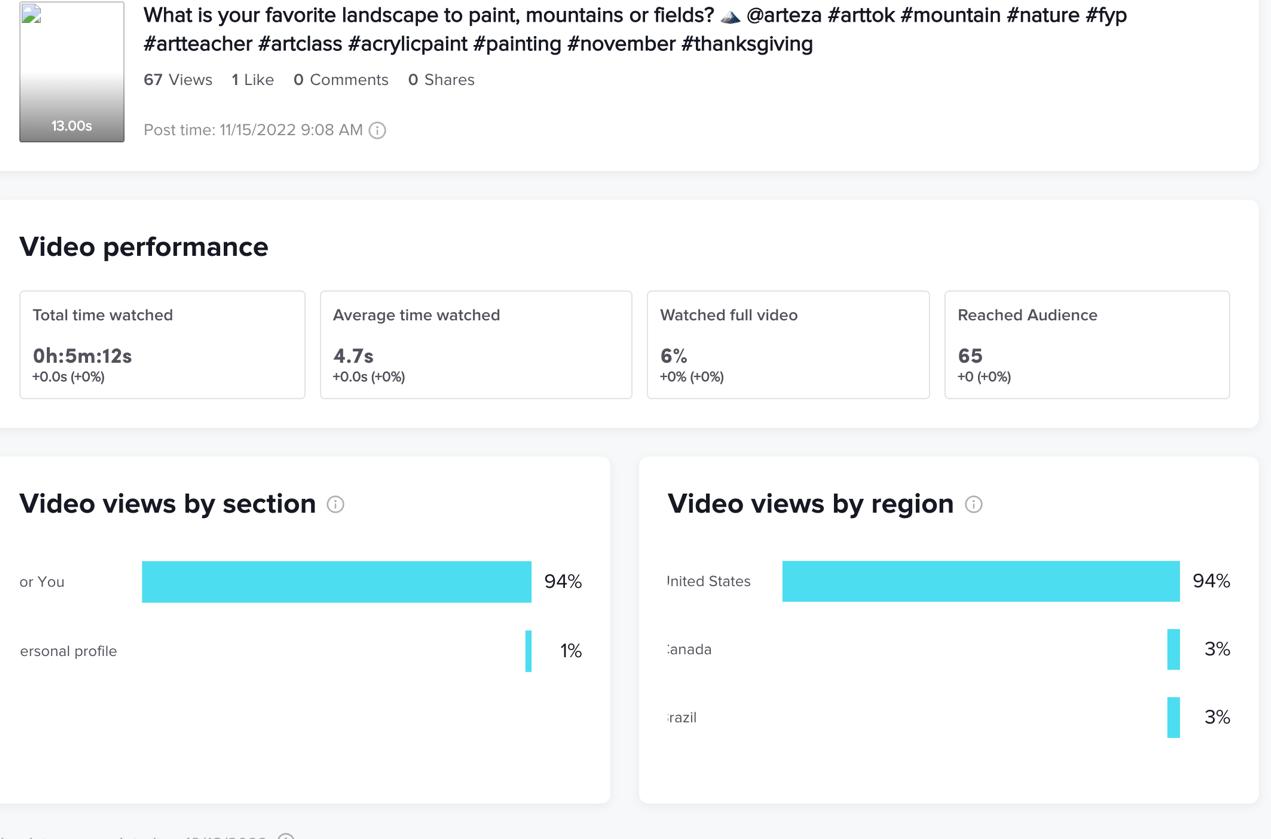Click the broken image icon in the thumbnail
1271x839 pixels.
pyautogui.click(x=31, y=14)
